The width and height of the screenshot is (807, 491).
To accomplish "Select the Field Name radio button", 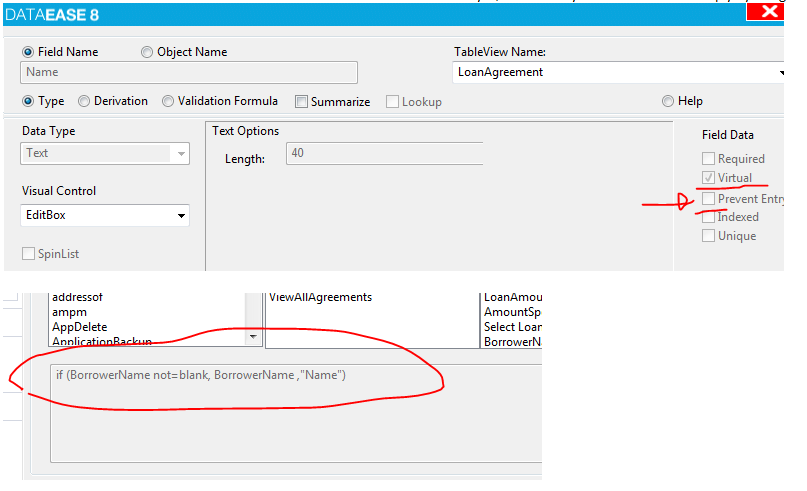I will pos(28,52).
